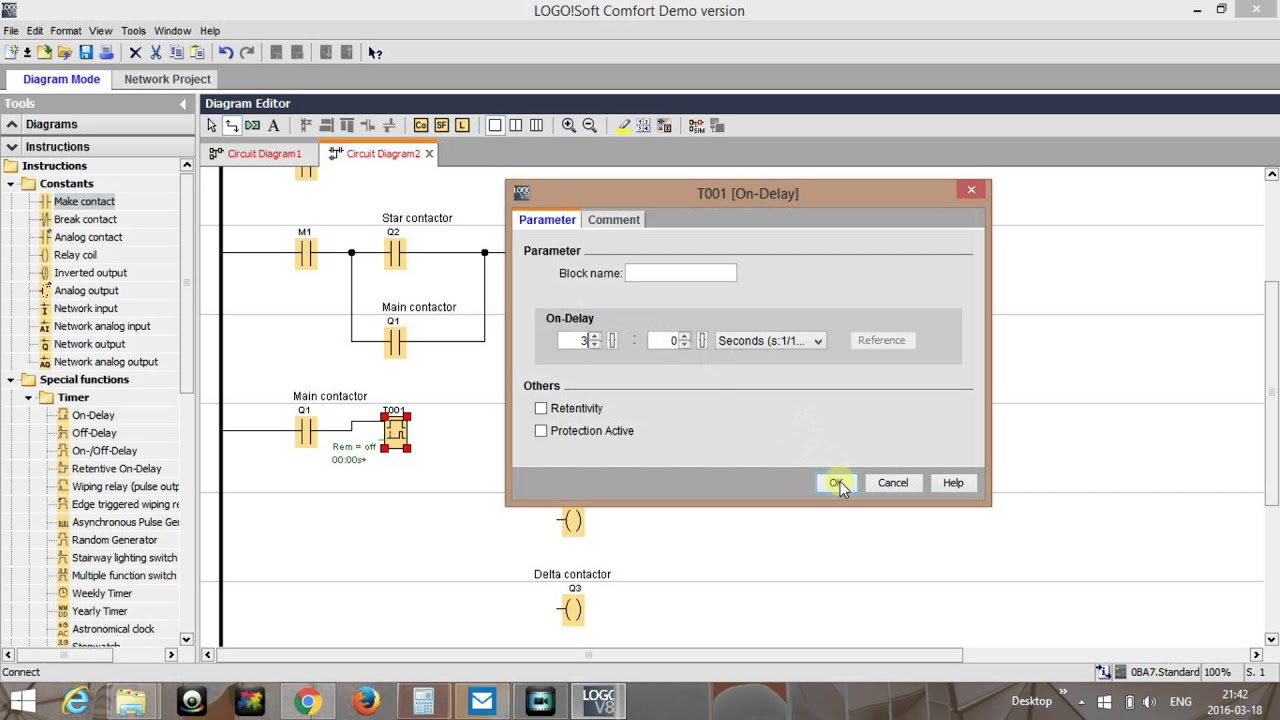Screen dimensions: 1280x720
Task: Collapse the Special functions tree folder
Action: (10, 380)
